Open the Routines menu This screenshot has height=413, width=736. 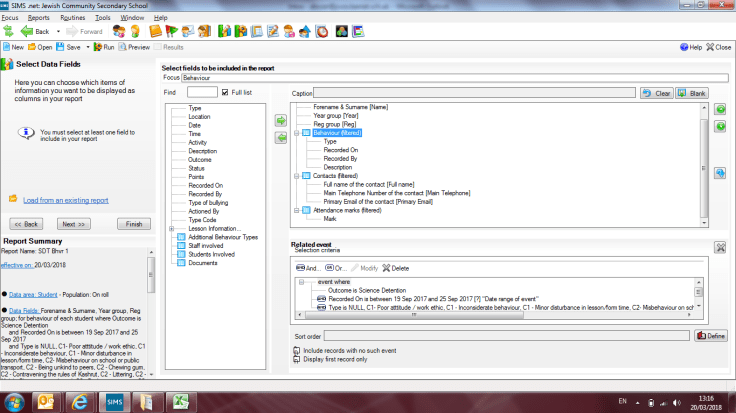[72, 18]
